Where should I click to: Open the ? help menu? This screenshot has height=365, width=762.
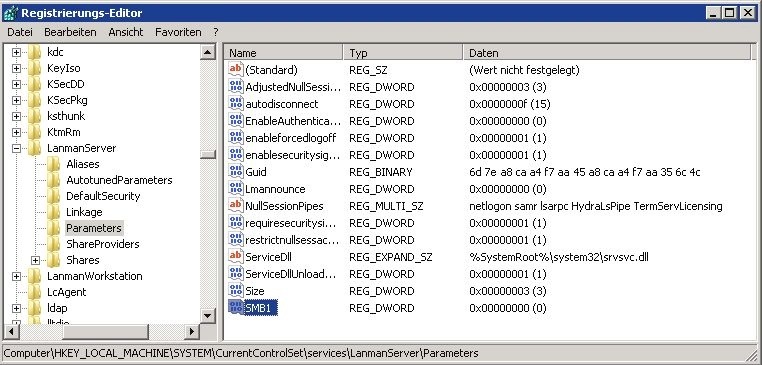tap(216, 33)
